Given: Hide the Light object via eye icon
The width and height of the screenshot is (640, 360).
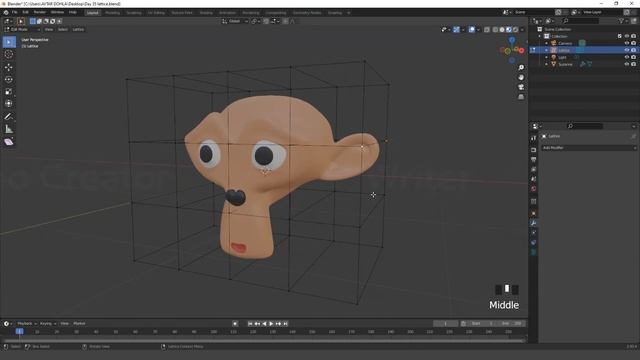Looking at the screenshot, I should pyautogui.click(x=627, y=57).
